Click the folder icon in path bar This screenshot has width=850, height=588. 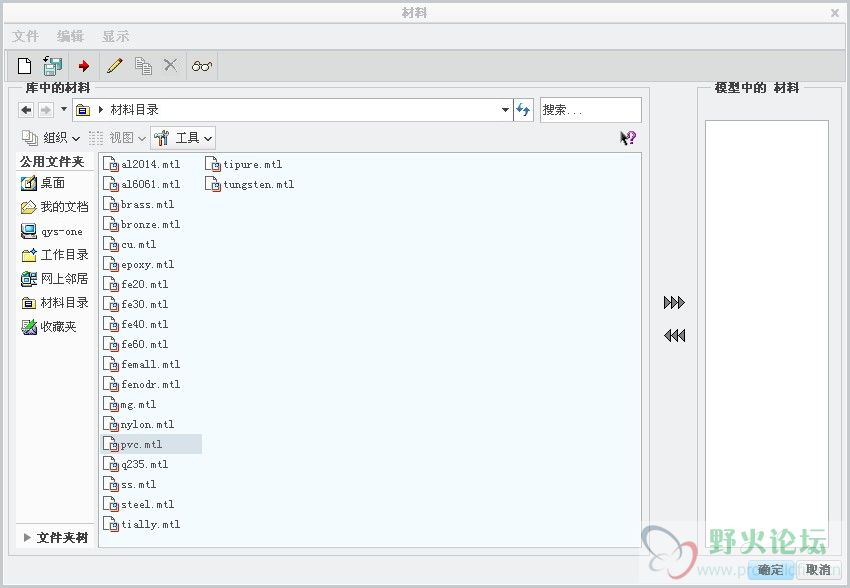click(83, 110)
